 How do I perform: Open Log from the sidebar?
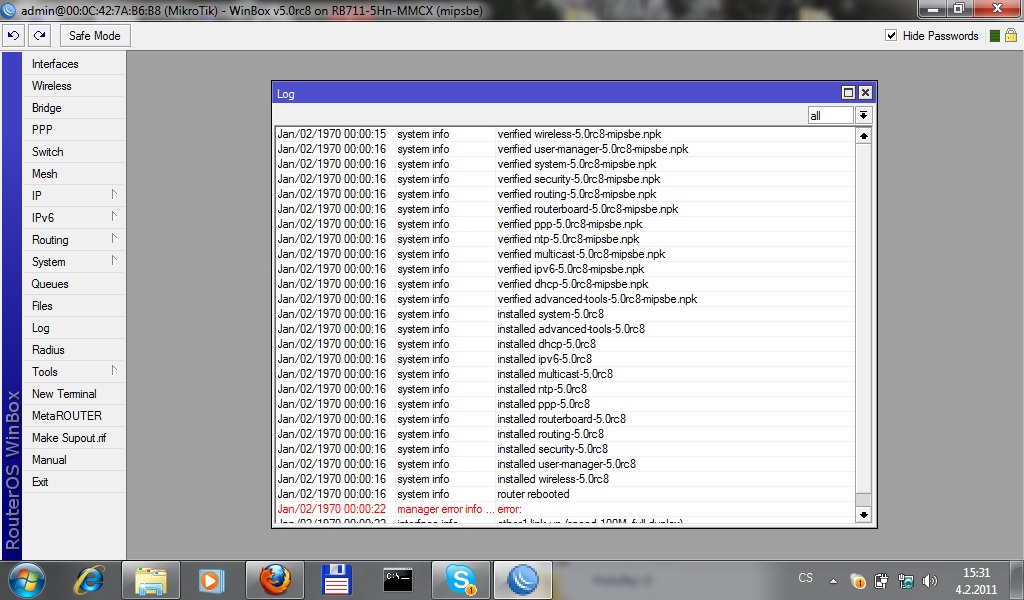(74, 328)
